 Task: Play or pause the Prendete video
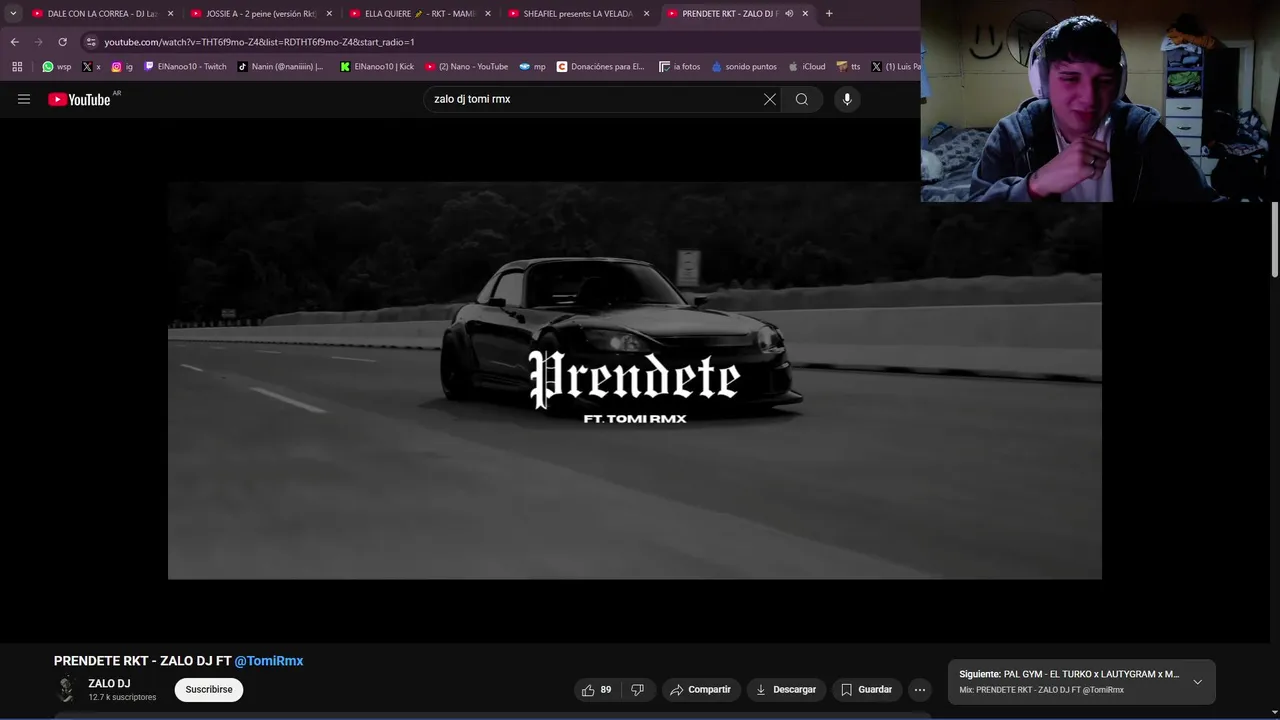[634, 380]
